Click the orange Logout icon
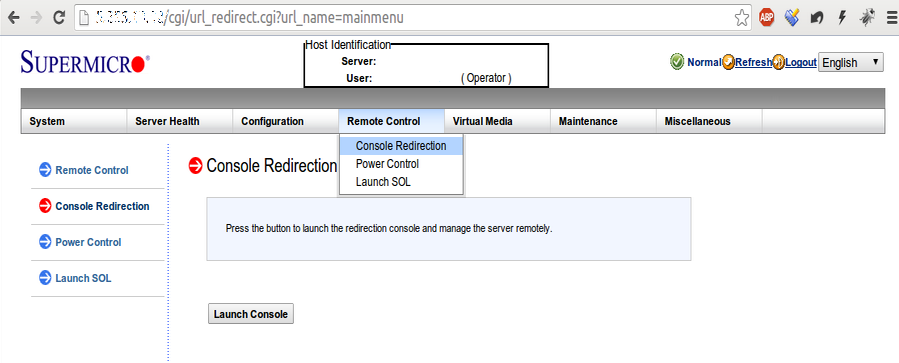The image size is (899, 363). (779, 62)
